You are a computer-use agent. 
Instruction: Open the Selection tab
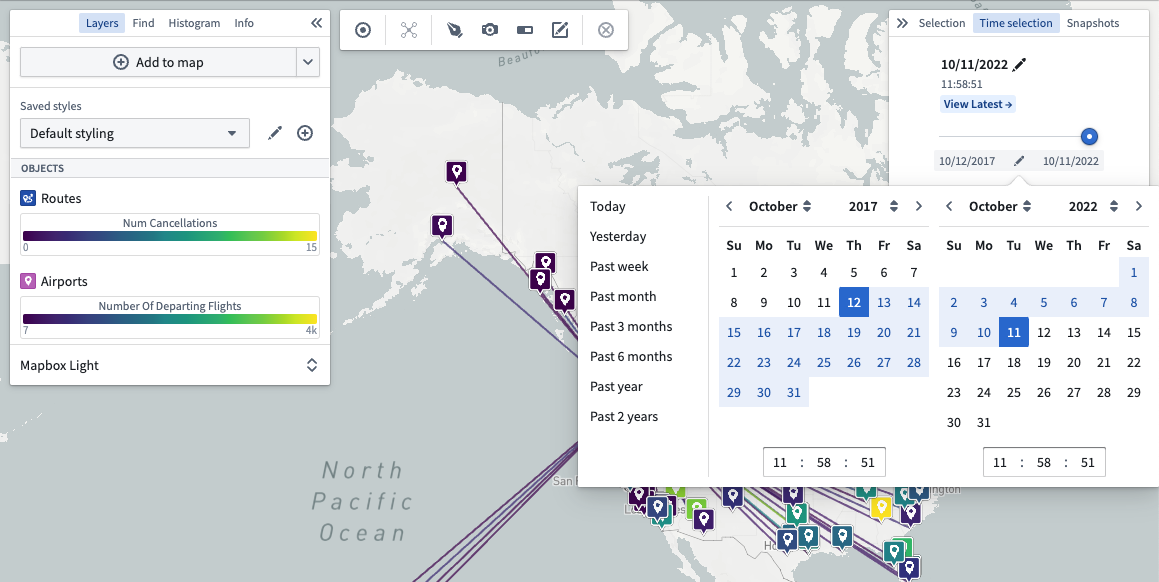point(942,23)
